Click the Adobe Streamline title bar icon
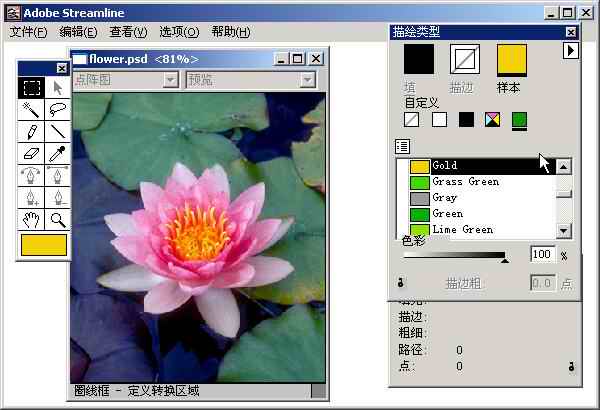Viewport: 600px width, 410px height. pos(14,13)
